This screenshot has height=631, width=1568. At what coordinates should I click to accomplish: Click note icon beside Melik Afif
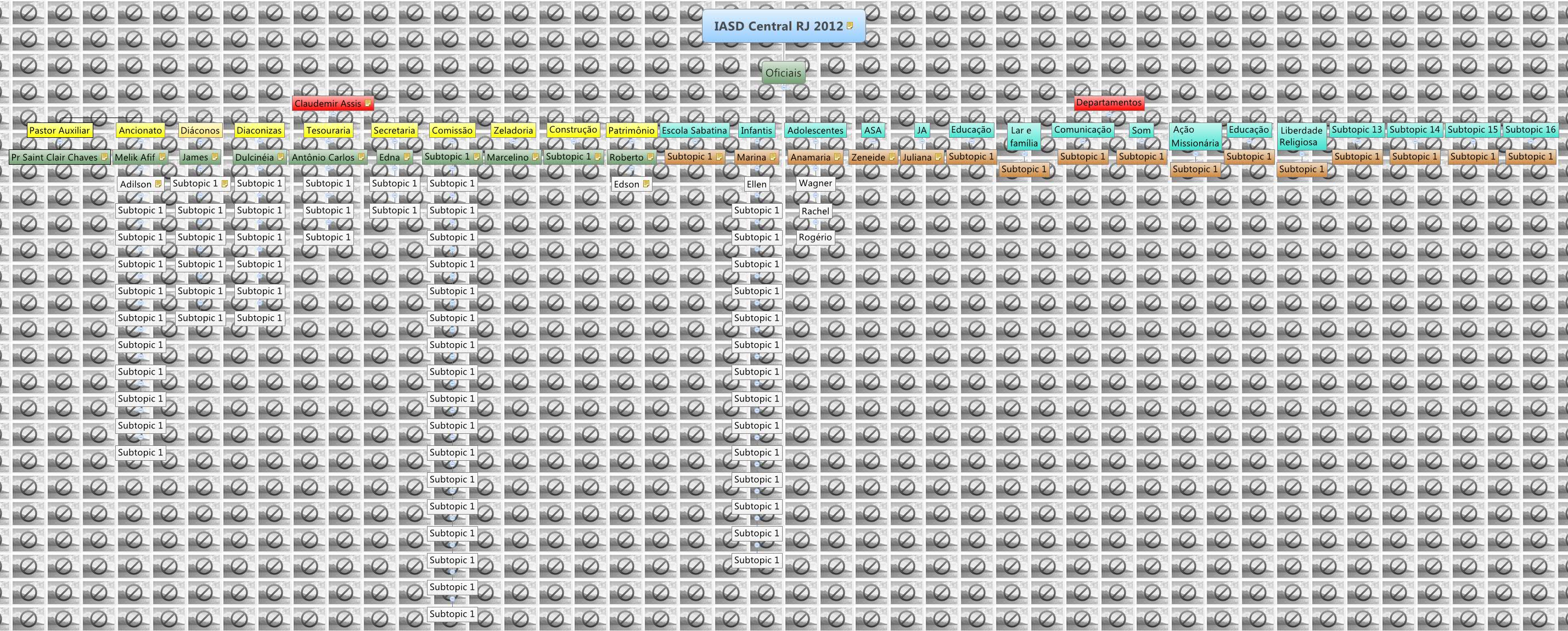(x=162, y=157)
